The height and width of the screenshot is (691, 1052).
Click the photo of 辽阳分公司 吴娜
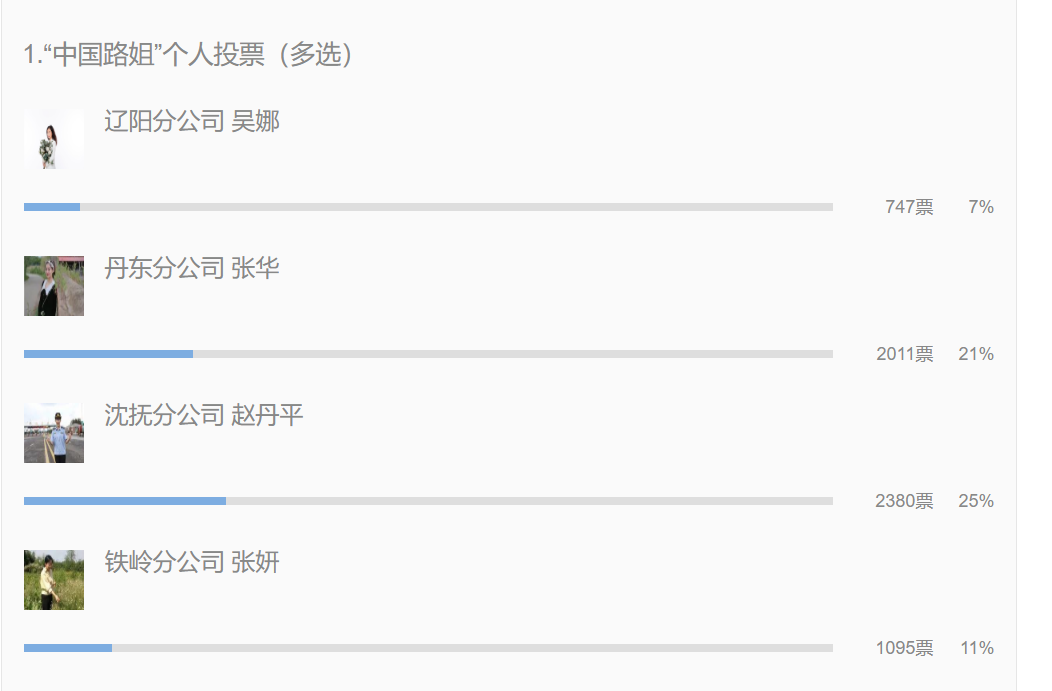click(x=54, y=140)
